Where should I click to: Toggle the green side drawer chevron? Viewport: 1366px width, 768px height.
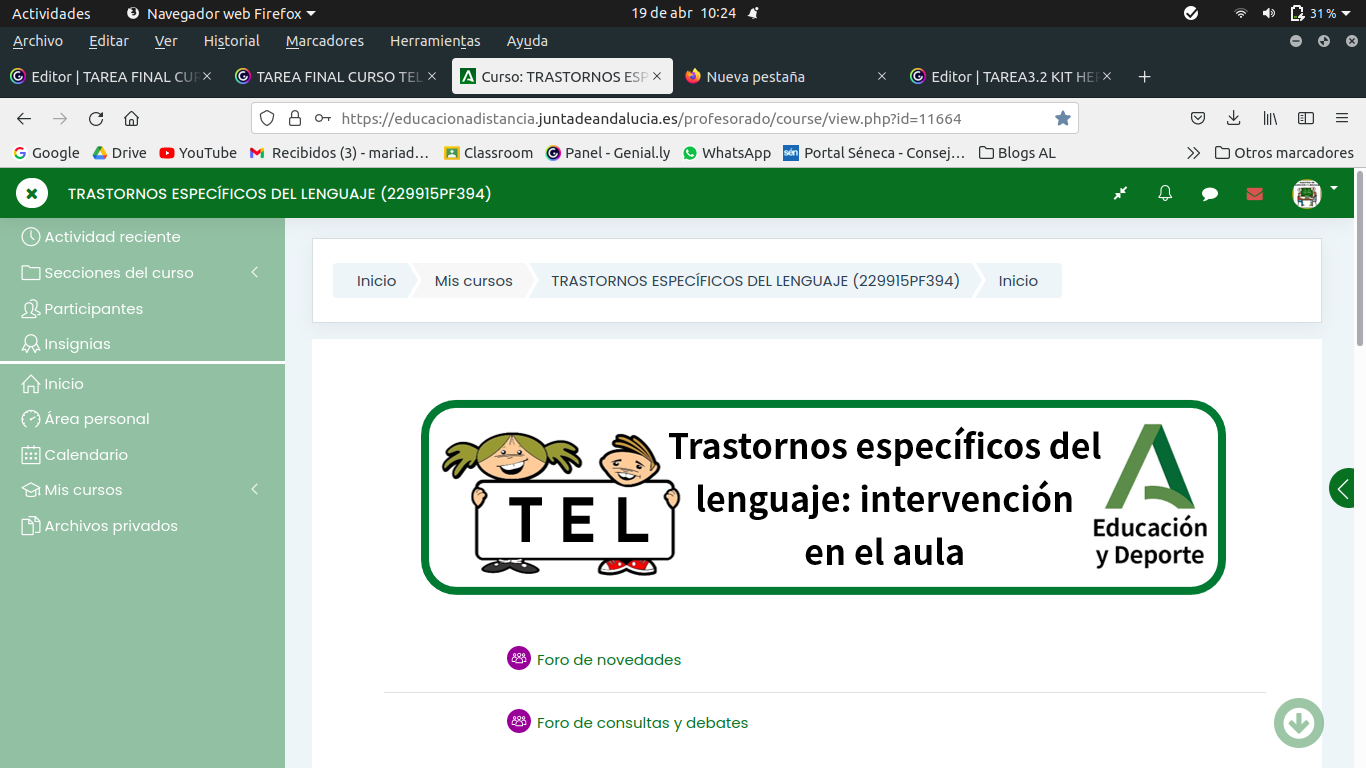point(1341,488)
